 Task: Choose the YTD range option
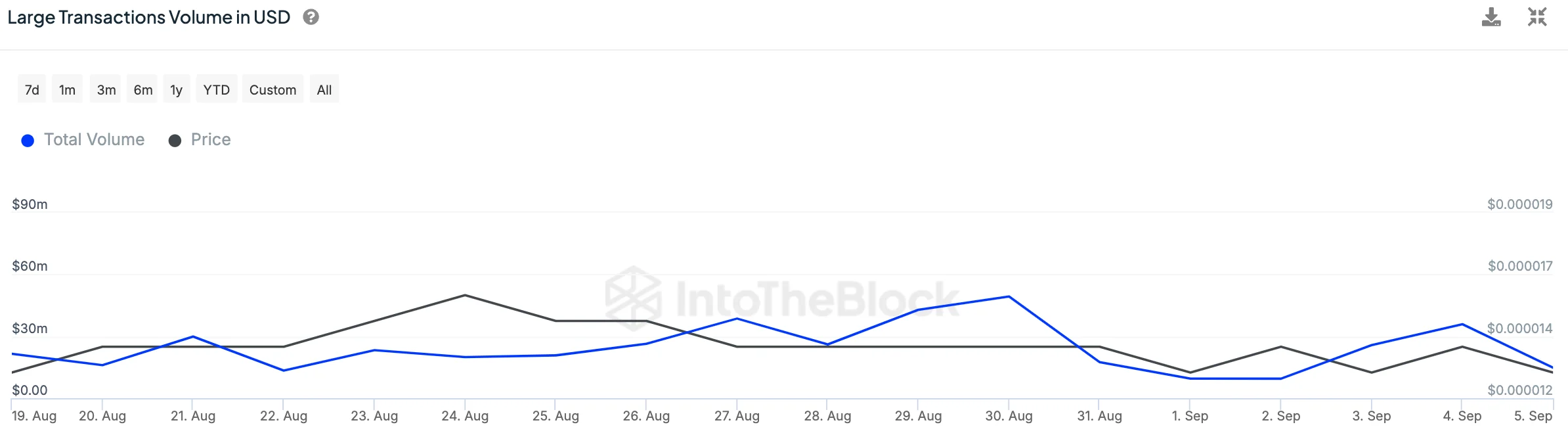[216, 90]
